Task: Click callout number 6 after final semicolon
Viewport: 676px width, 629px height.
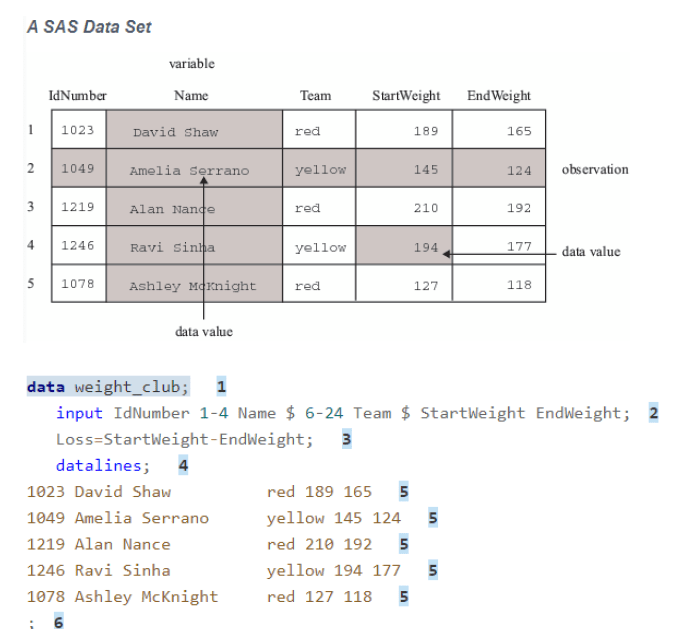Action: pyautogui.click(x=58, y=622)
